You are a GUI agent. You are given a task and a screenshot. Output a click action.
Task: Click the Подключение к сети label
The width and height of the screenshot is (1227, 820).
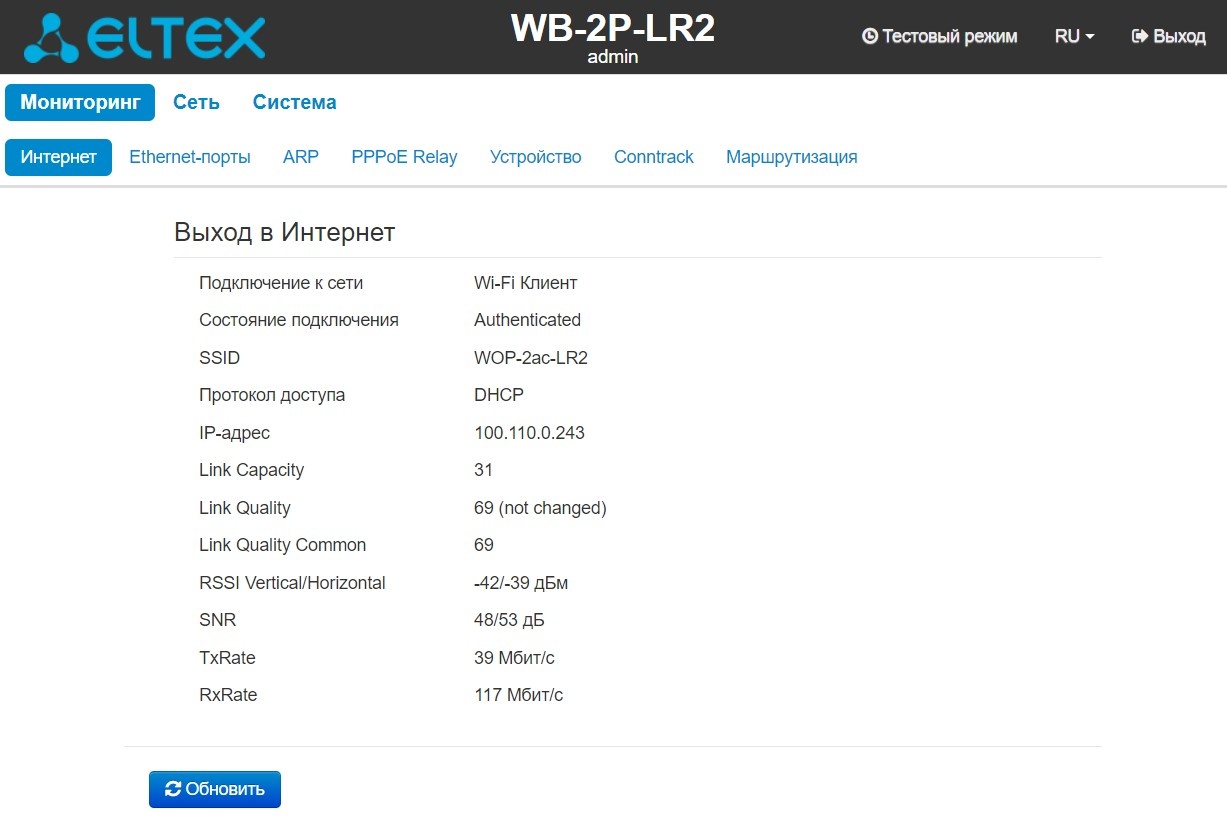[281, 283]
